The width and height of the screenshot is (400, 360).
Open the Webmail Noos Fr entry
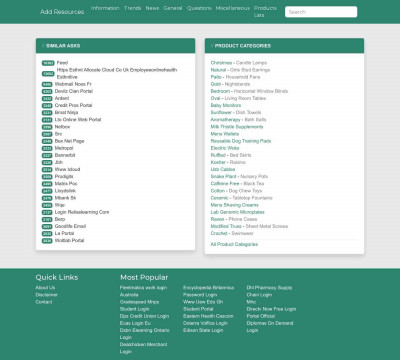(73, 84)
